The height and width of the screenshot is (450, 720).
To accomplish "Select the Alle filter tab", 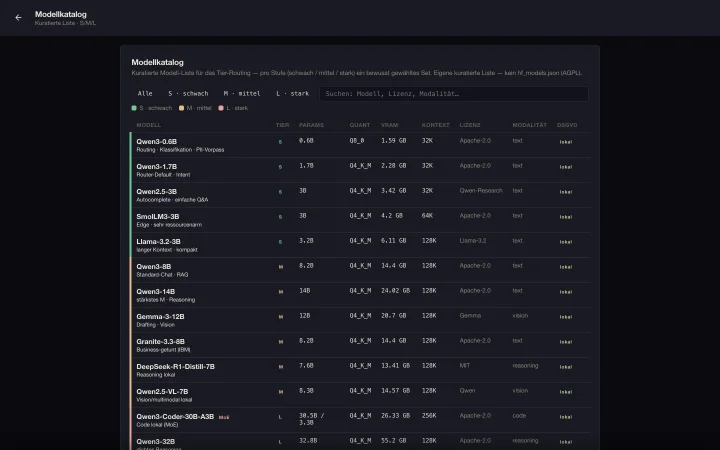I will [x=145, y=94].
